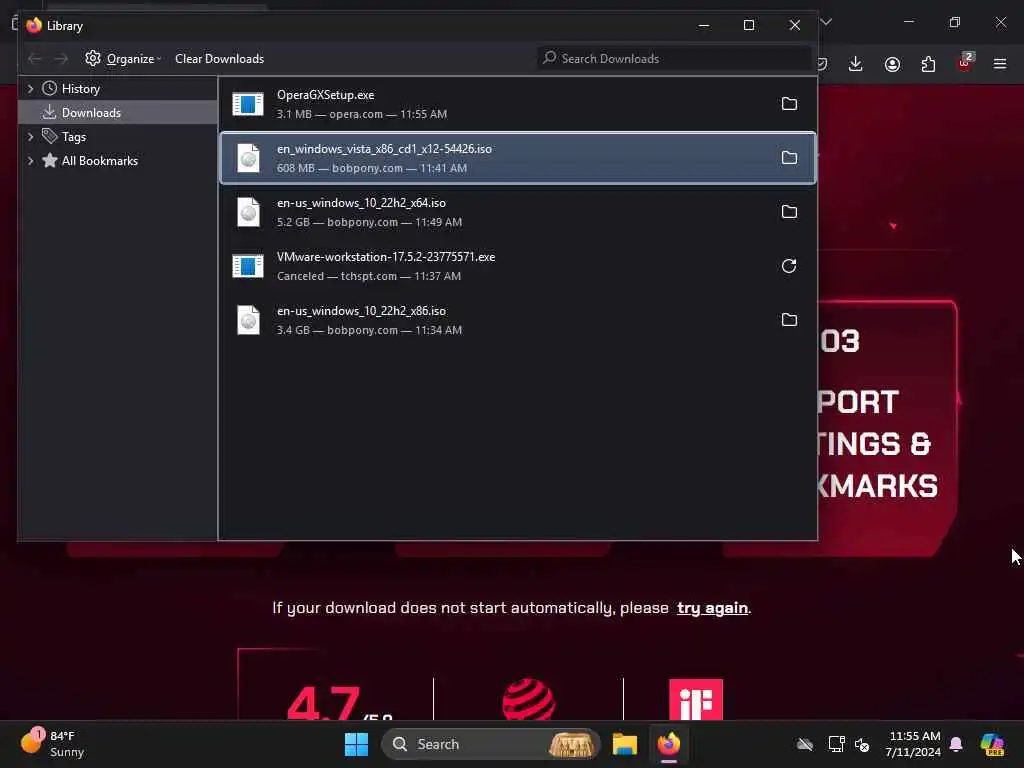Show en_windows_vista_x86 iso in folder
The width and height of the screenshot is (1024, 768).
[789, 158]
